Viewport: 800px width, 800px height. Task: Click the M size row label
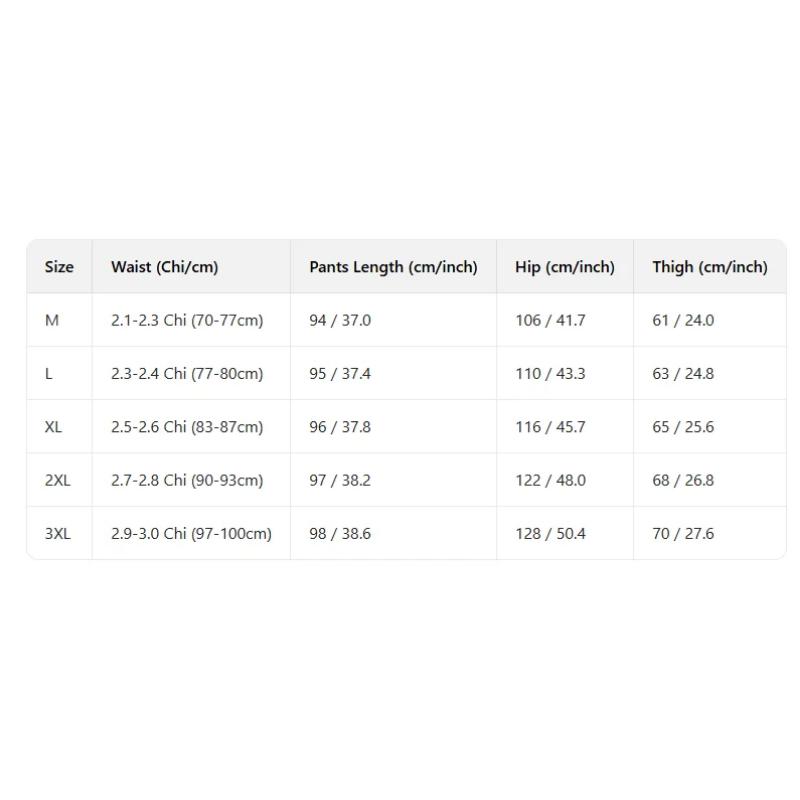pos(52,320)
